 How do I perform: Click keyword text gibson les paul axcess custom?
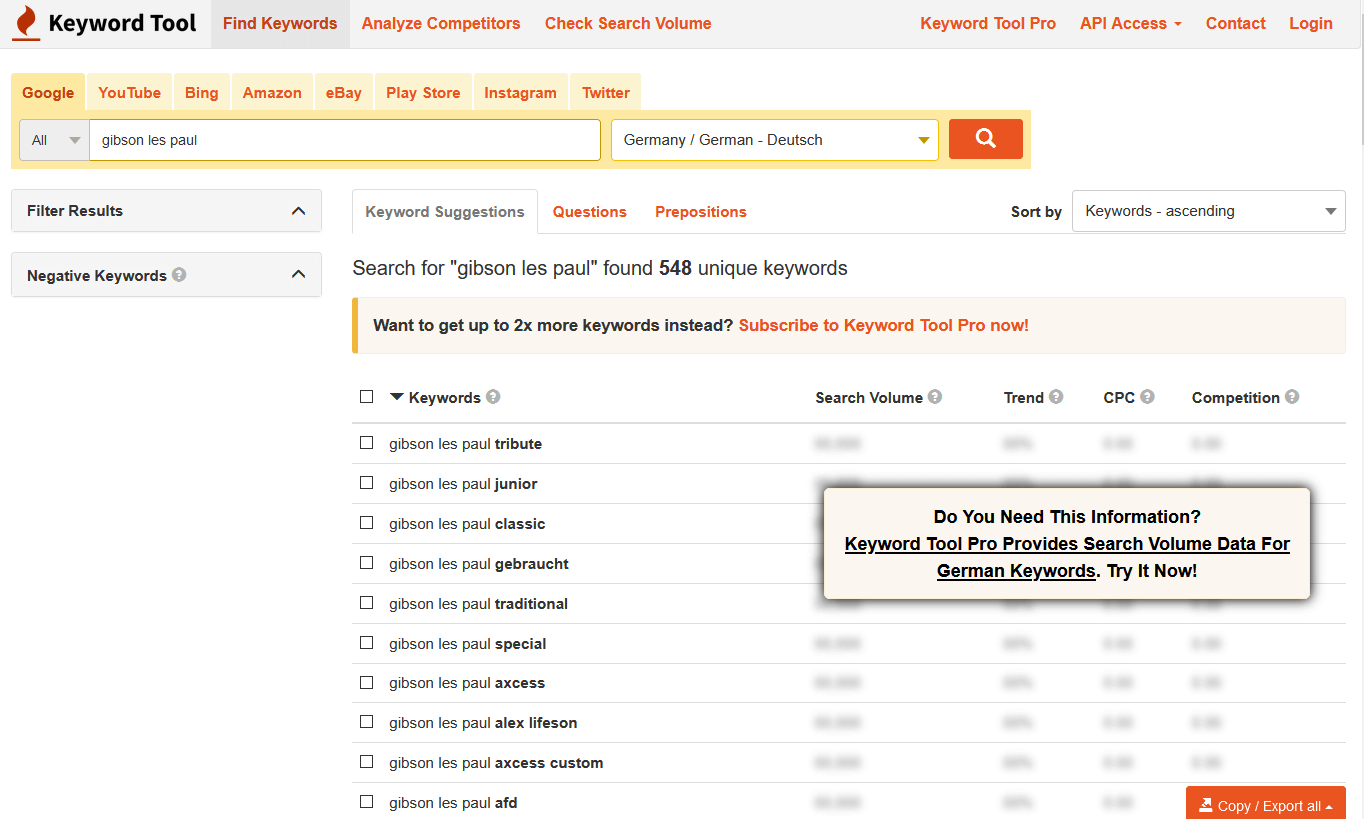coord(496,762)
